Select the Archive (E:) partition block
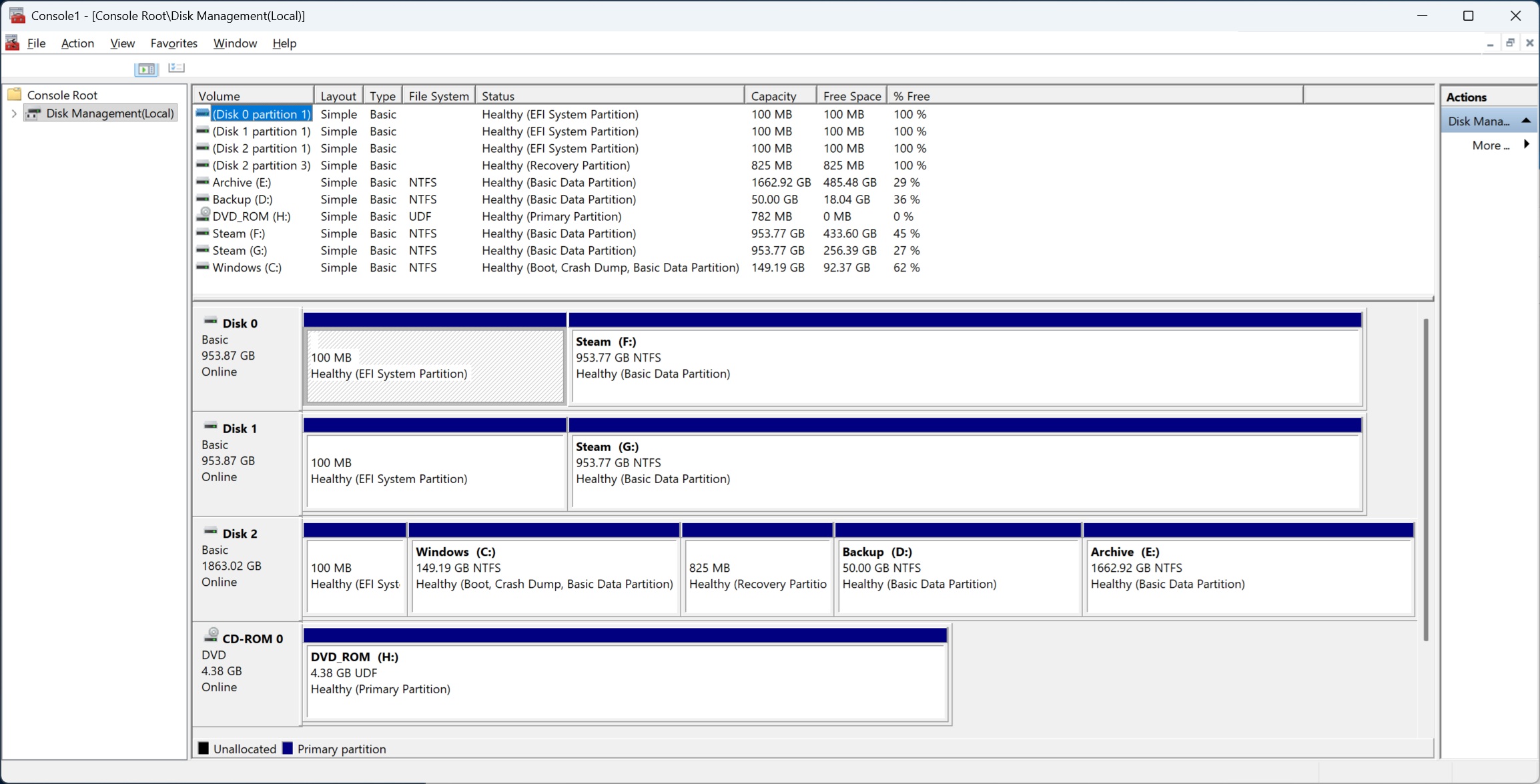 1249,568
